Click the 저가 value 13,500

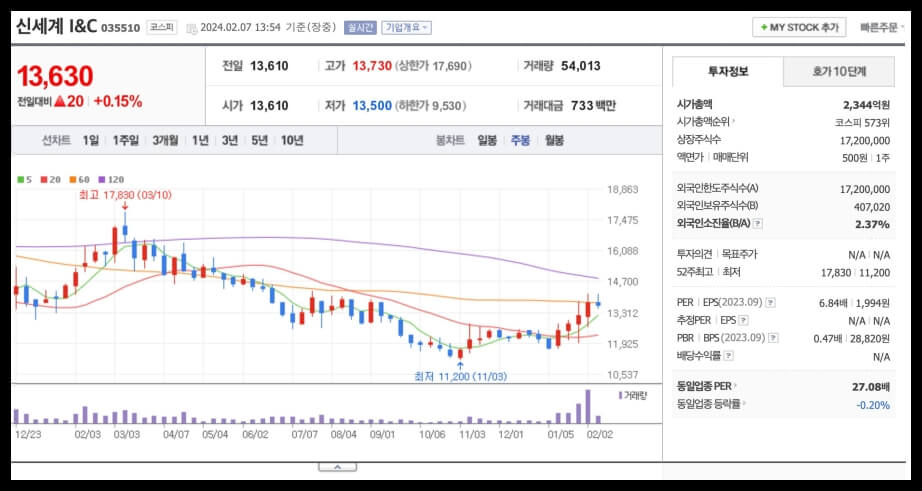[x=372, y=106]
